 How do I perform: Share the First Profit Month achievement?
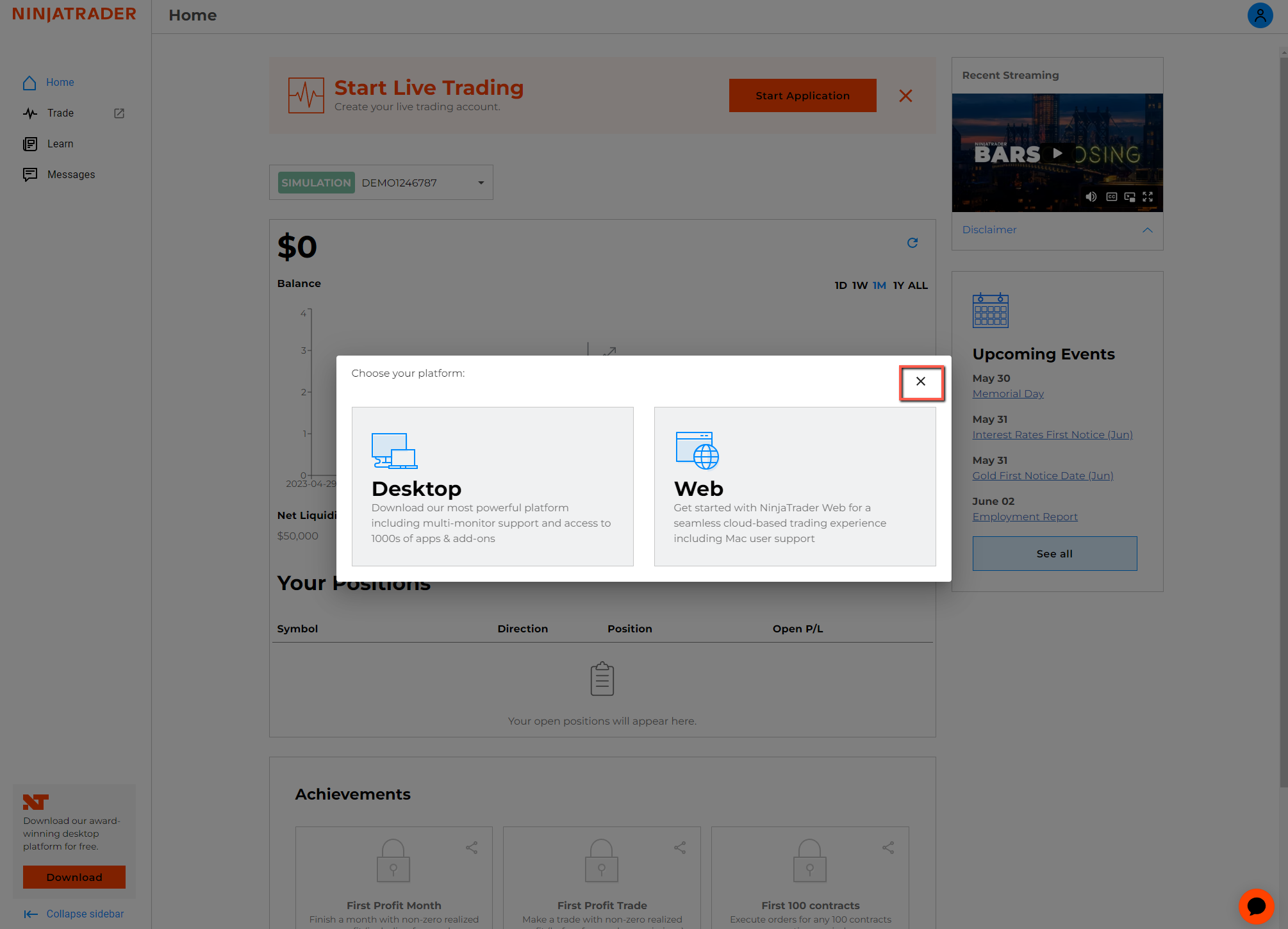(472, 848)
